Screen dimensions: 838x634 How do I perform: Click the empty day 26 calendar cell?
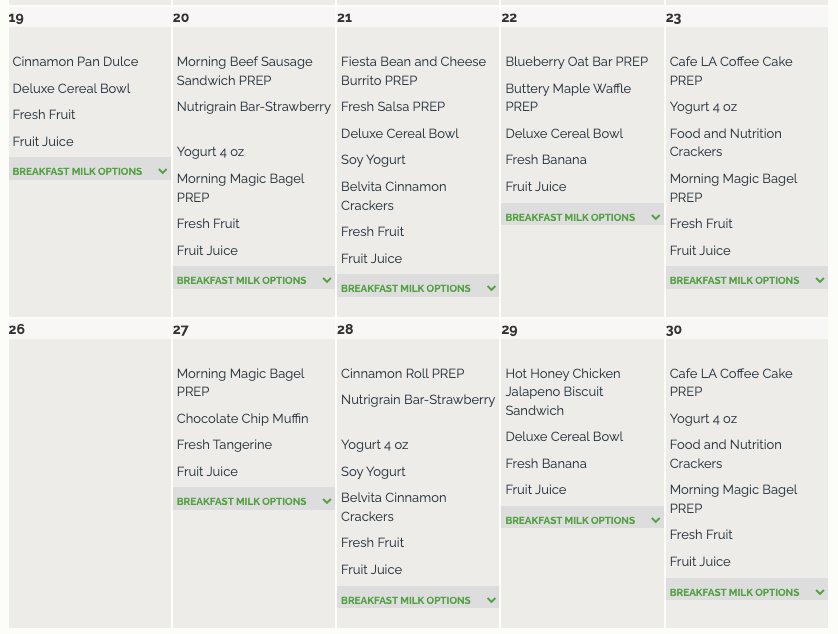click(90, 480)
